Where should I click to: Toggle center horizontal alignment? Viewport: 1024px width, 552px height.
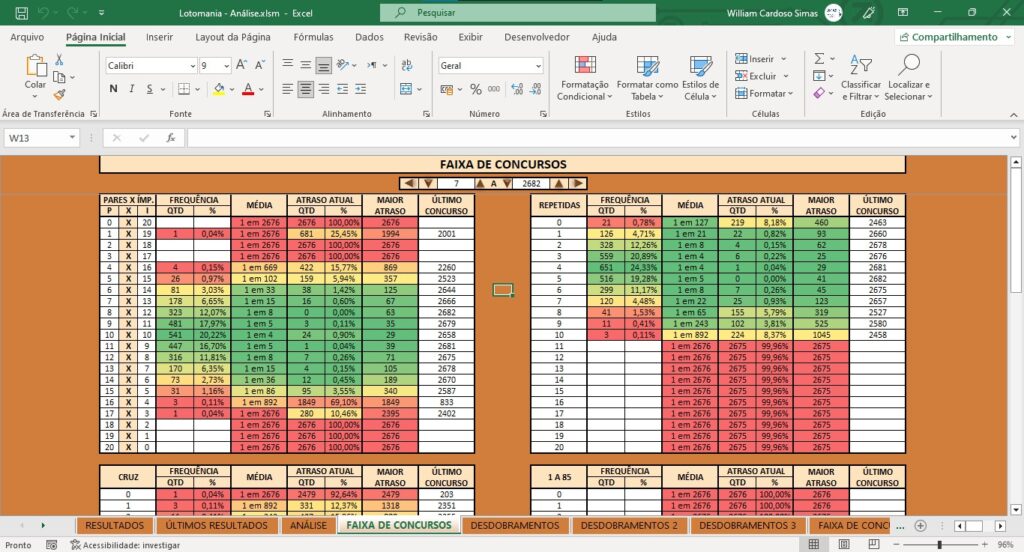[x=305, y=89]
